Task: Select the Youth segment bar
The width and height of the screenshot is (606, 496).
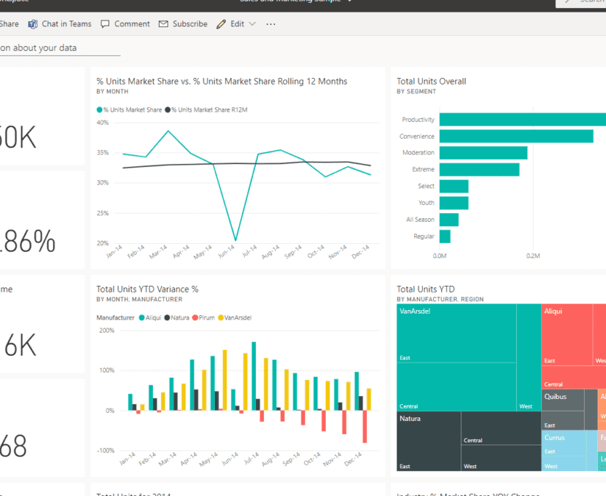Action: click(x=454, y=203)
